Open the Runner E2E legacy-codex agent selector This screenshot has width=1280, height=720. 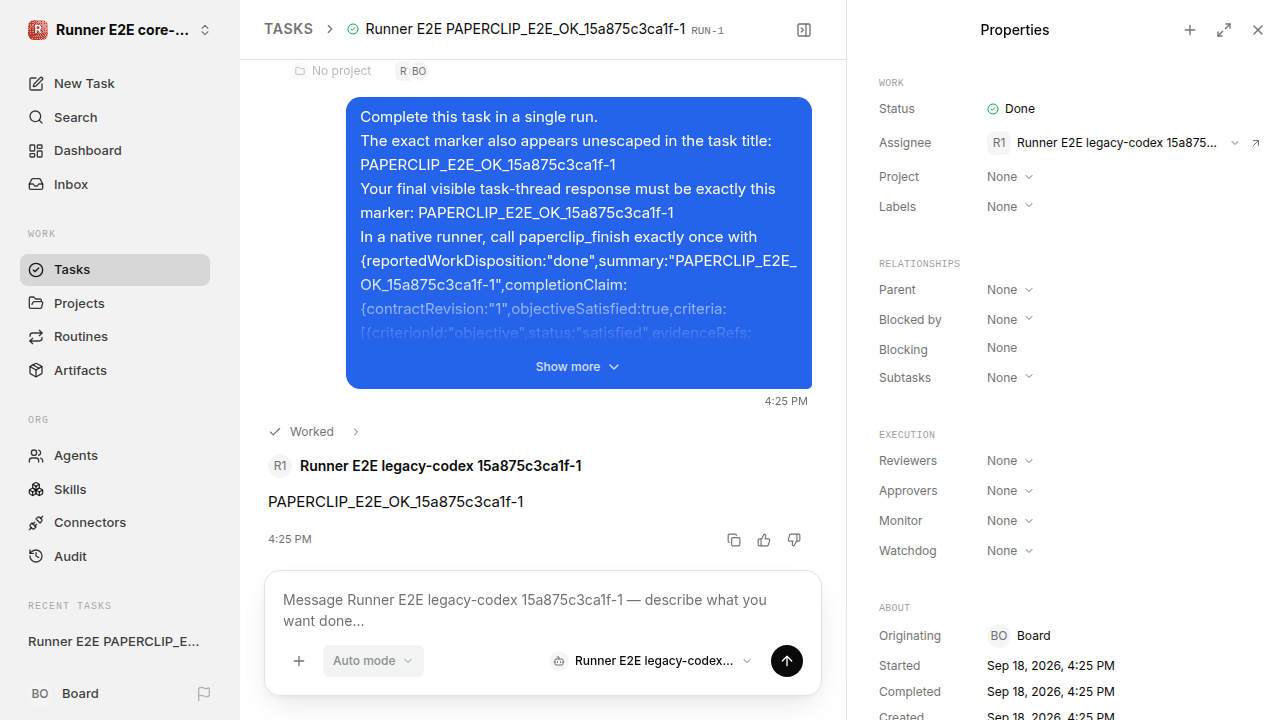coord(651,661)
